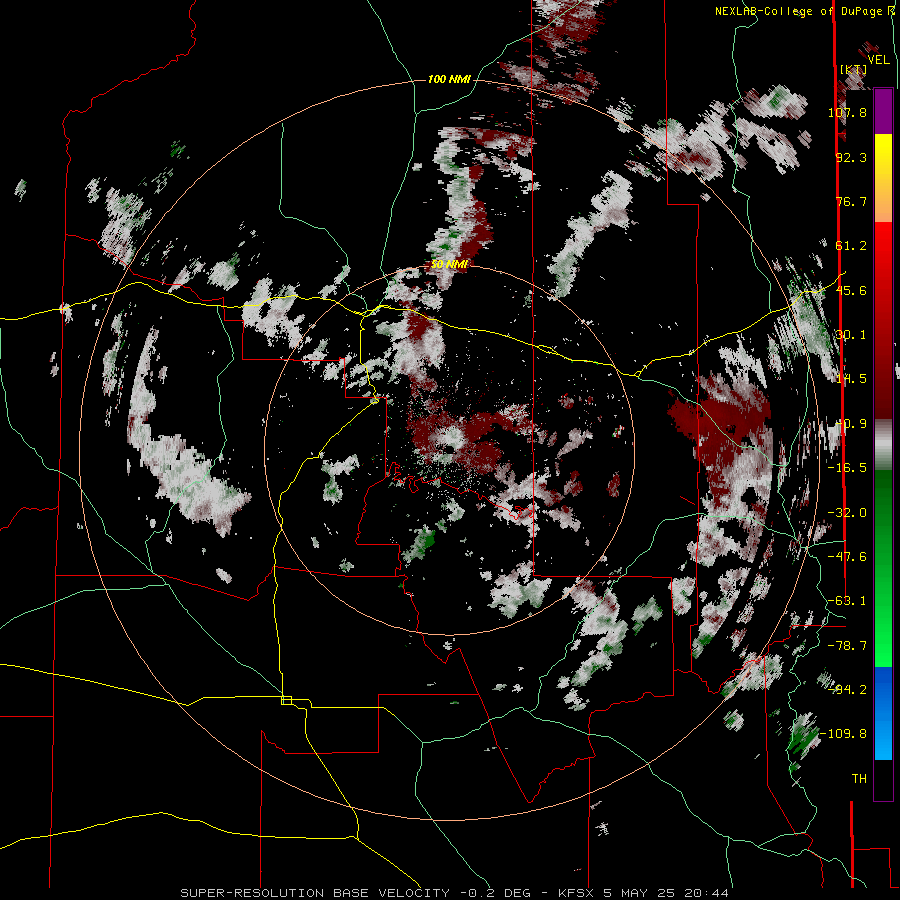Click the -16.5 velocity scale value
Screen dimensions: 900x900
coord(847,468)
